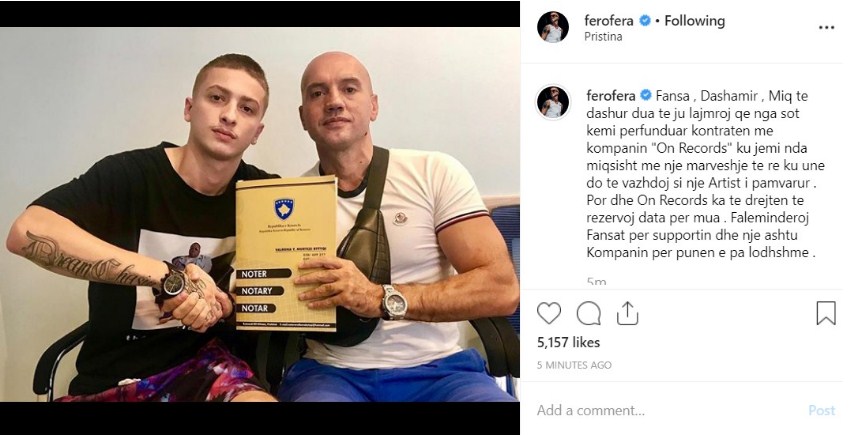Click the posted photo of two men
The height and width of the screenshot is (437, 850).
260,215
